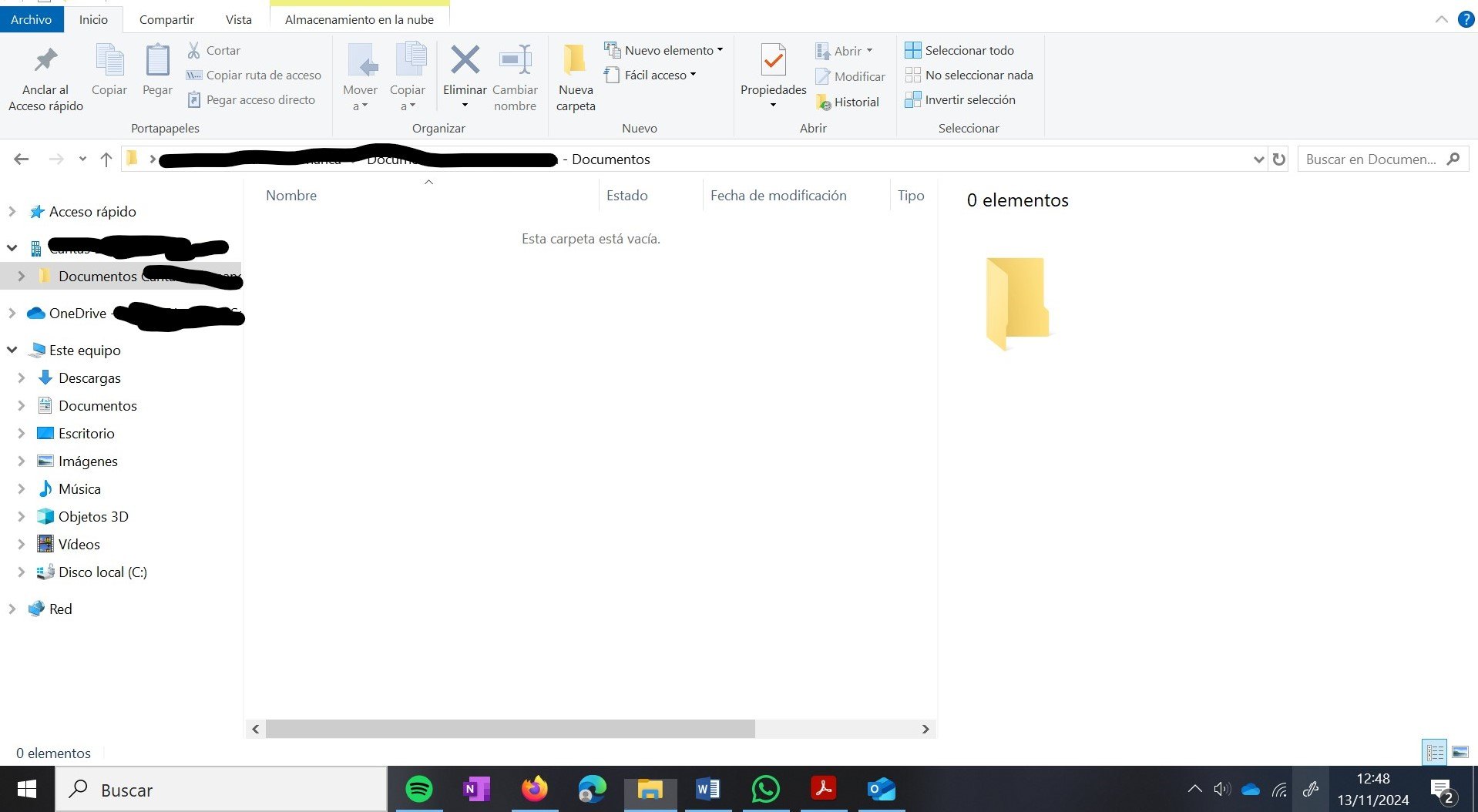Open Propiedades of the folder
This screenshot has height=812, width=1478.
point(773,76)
